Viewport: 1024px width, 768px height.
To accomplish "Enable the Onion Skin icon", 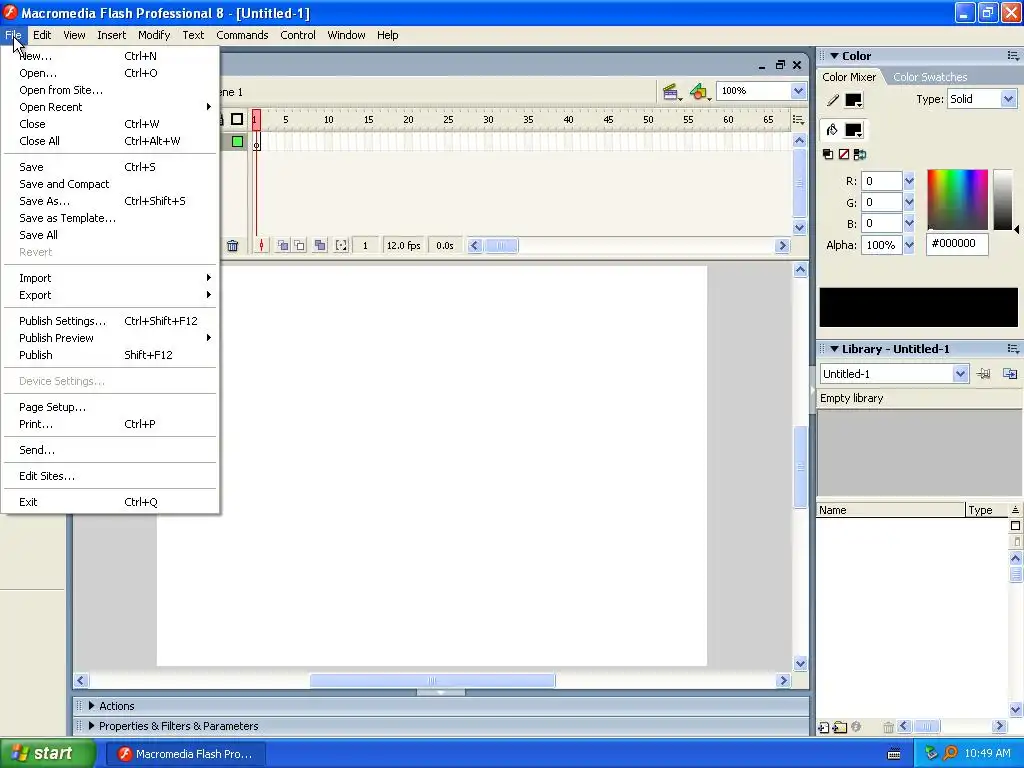I will 283,246.
